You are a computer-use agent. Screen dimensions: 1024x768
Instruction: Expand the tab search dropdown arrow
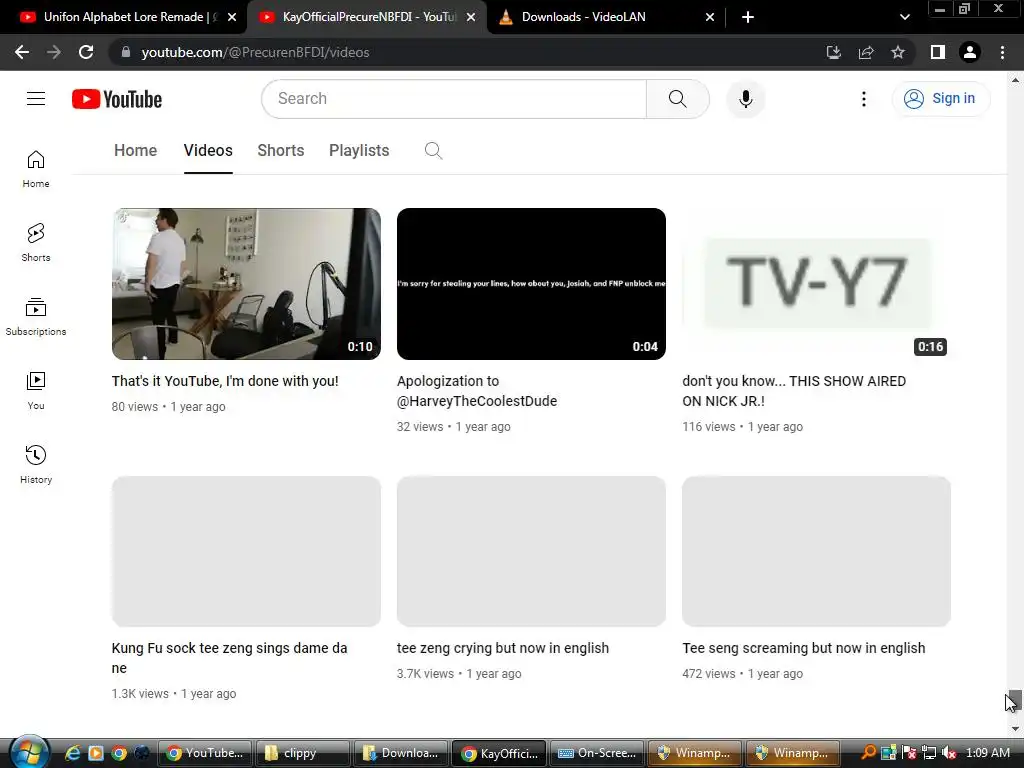[904, 17]
